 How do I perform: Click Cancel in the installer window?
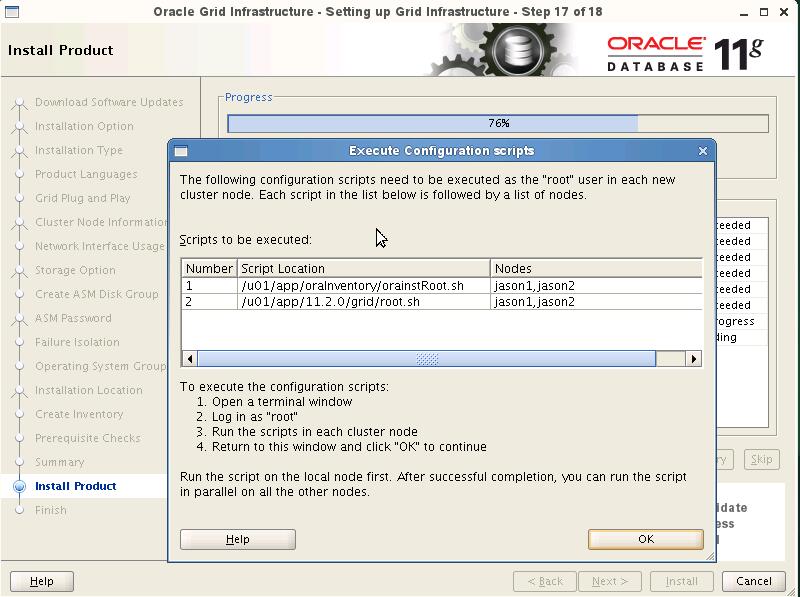(754, 581)
